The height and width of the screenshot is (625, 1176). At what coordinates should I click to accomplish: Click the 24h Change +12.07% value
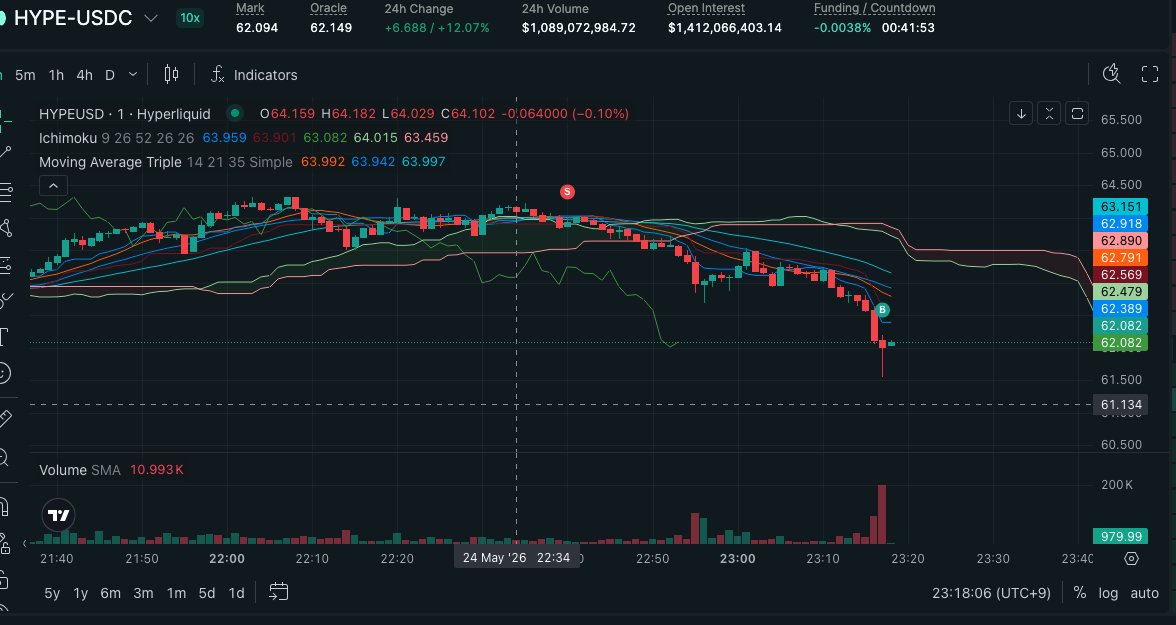[463, 28]
